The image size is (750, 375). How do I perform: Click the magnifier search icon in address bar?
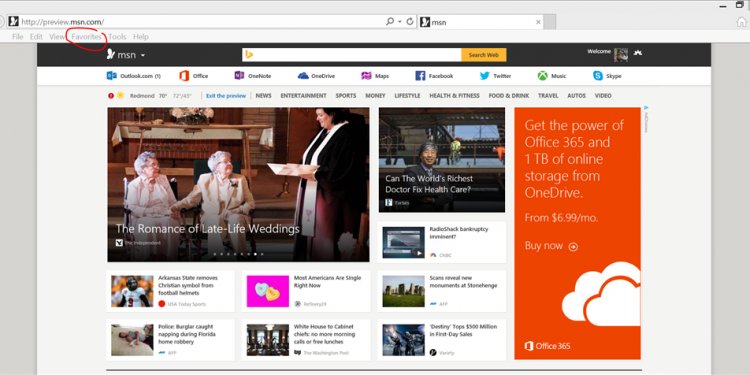click(x=390, y=22)
